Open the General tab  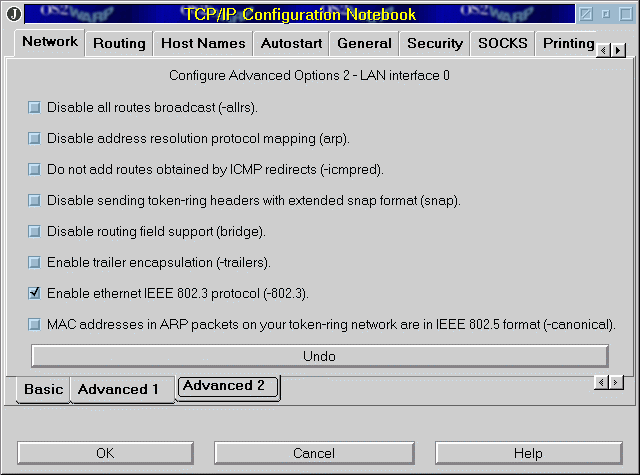(x=364, y=43)
